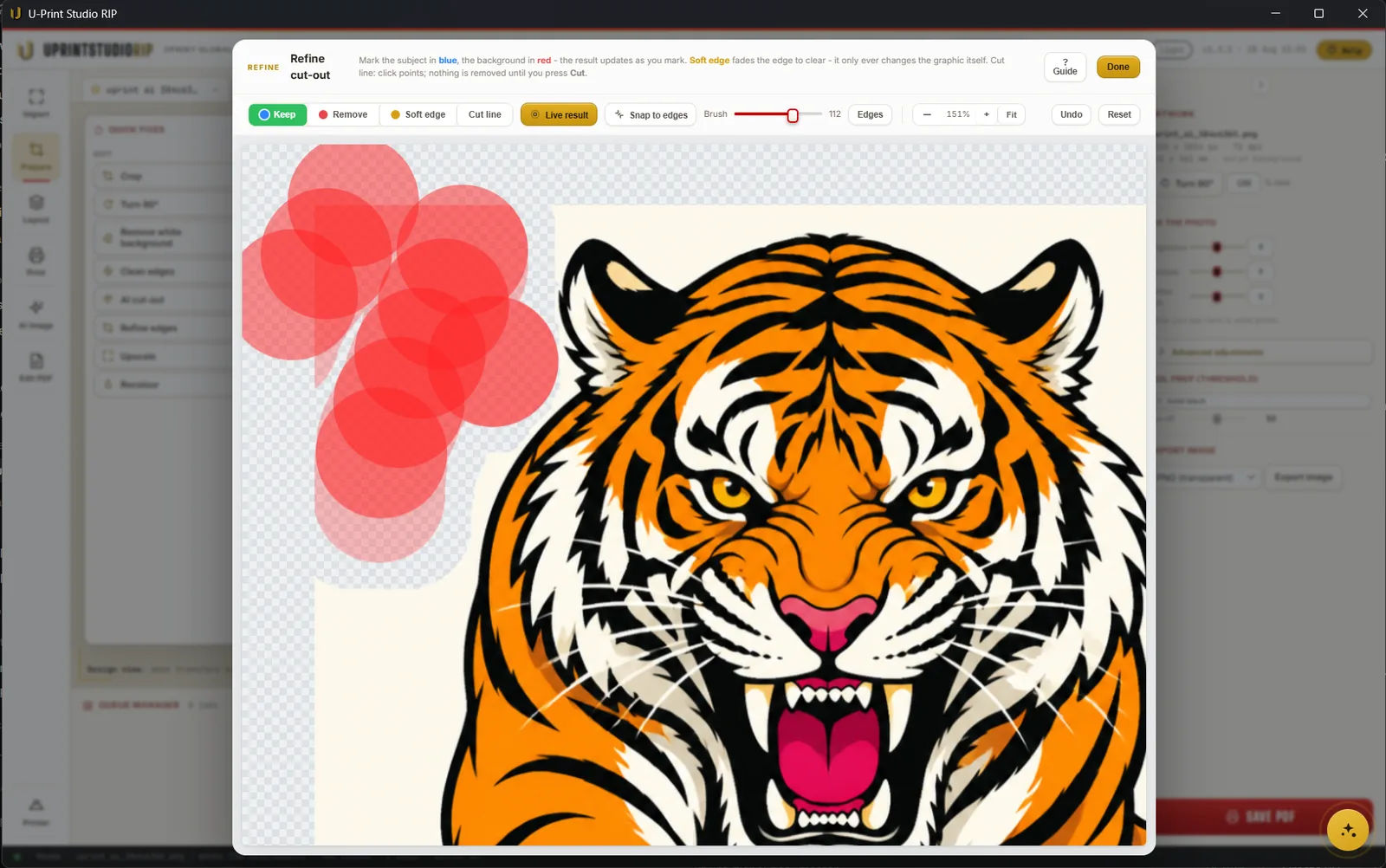1386x868 pixels.
Task: Open the sparkle assistant floating button
Action: 1347,830
